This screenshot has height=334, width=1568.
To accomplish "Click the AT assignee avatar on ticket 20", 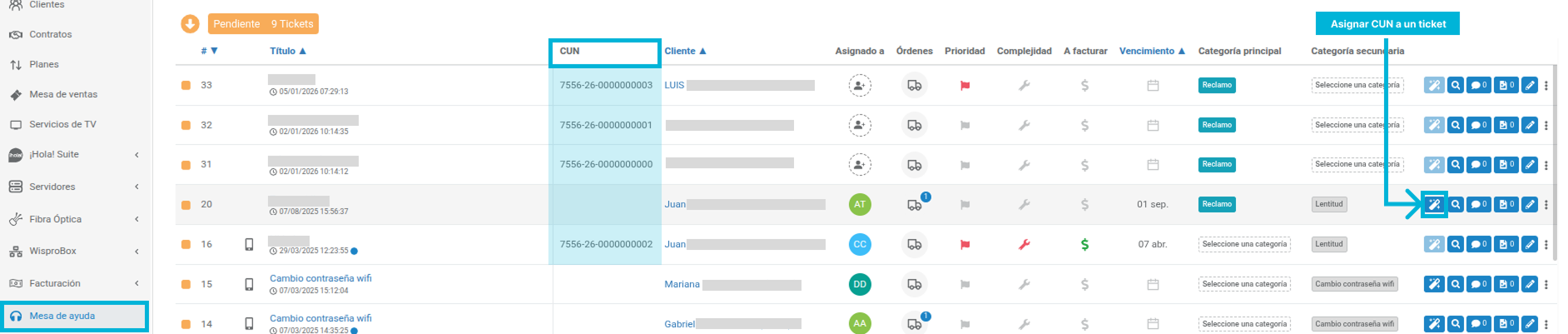I will click(x=860, y=204).
